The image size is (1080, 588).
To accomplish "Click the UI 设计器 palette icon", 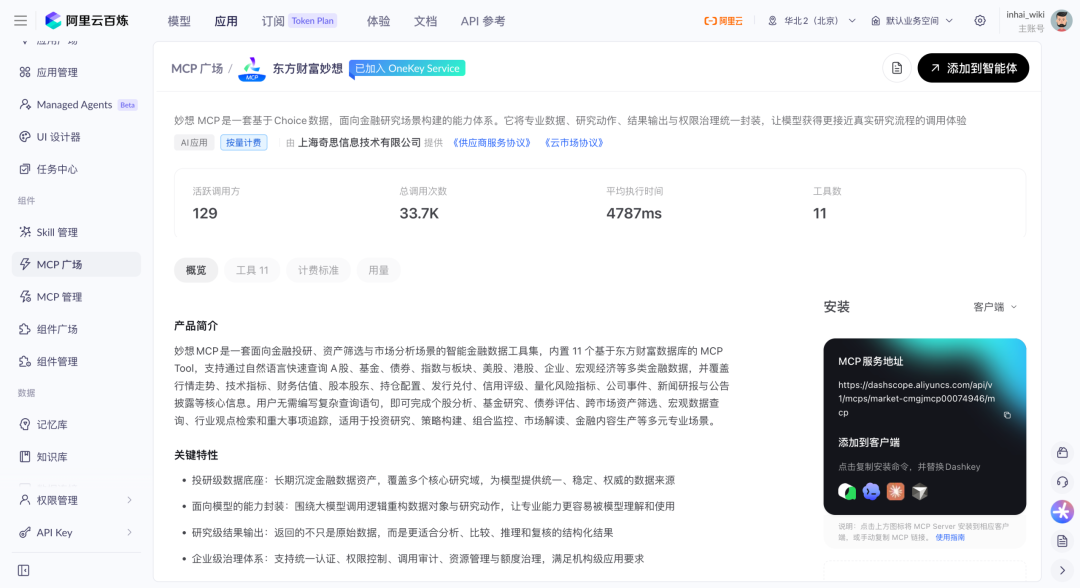I will [x=25, y=137].
